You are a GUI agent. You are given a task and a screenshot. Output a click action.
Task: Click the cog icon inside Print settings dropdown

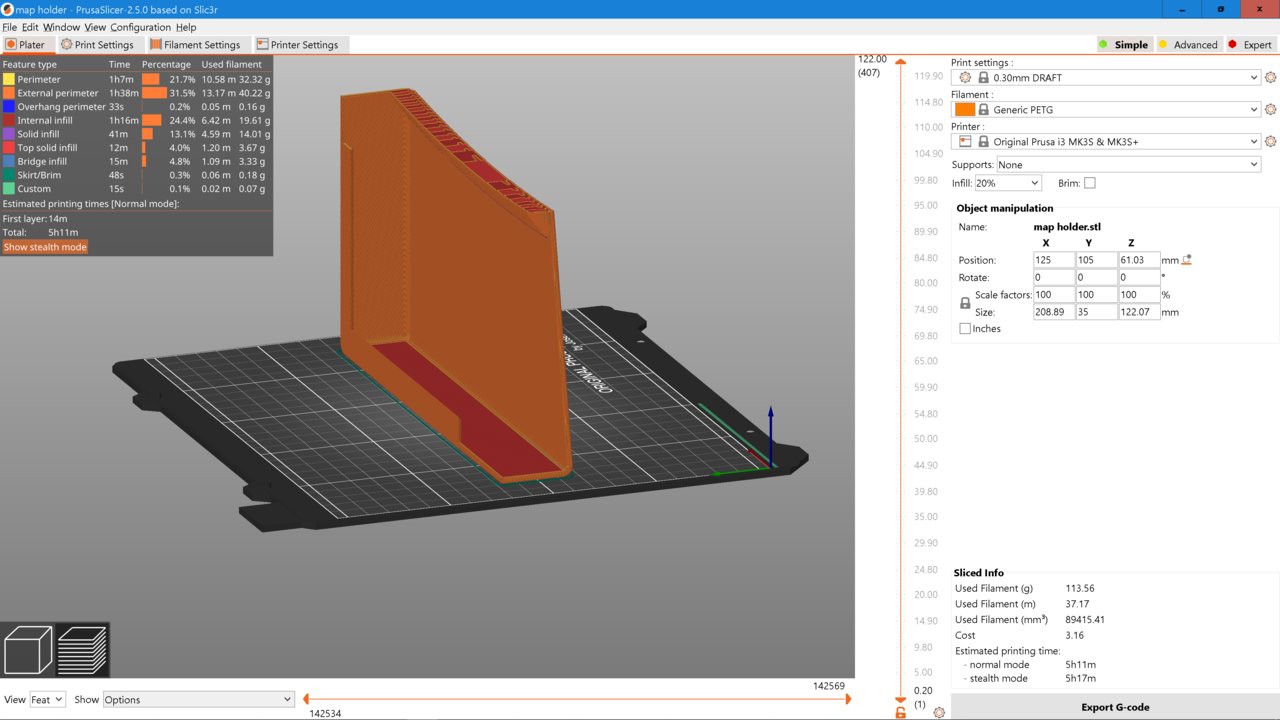[965, 77]
